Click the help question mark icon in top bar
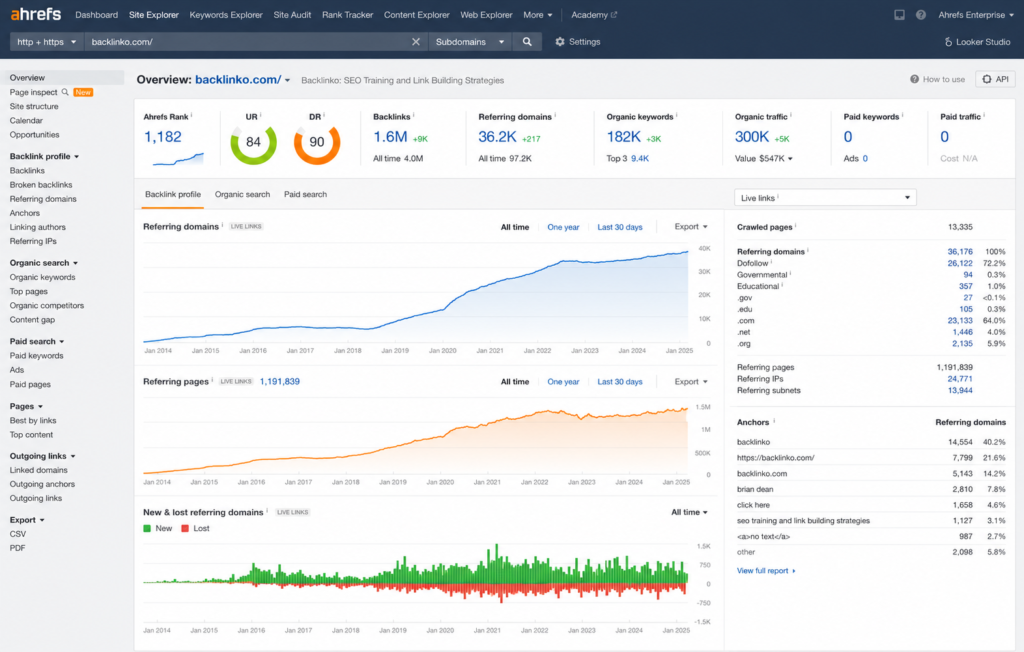 pyautogui.click(x=920, y=14)
